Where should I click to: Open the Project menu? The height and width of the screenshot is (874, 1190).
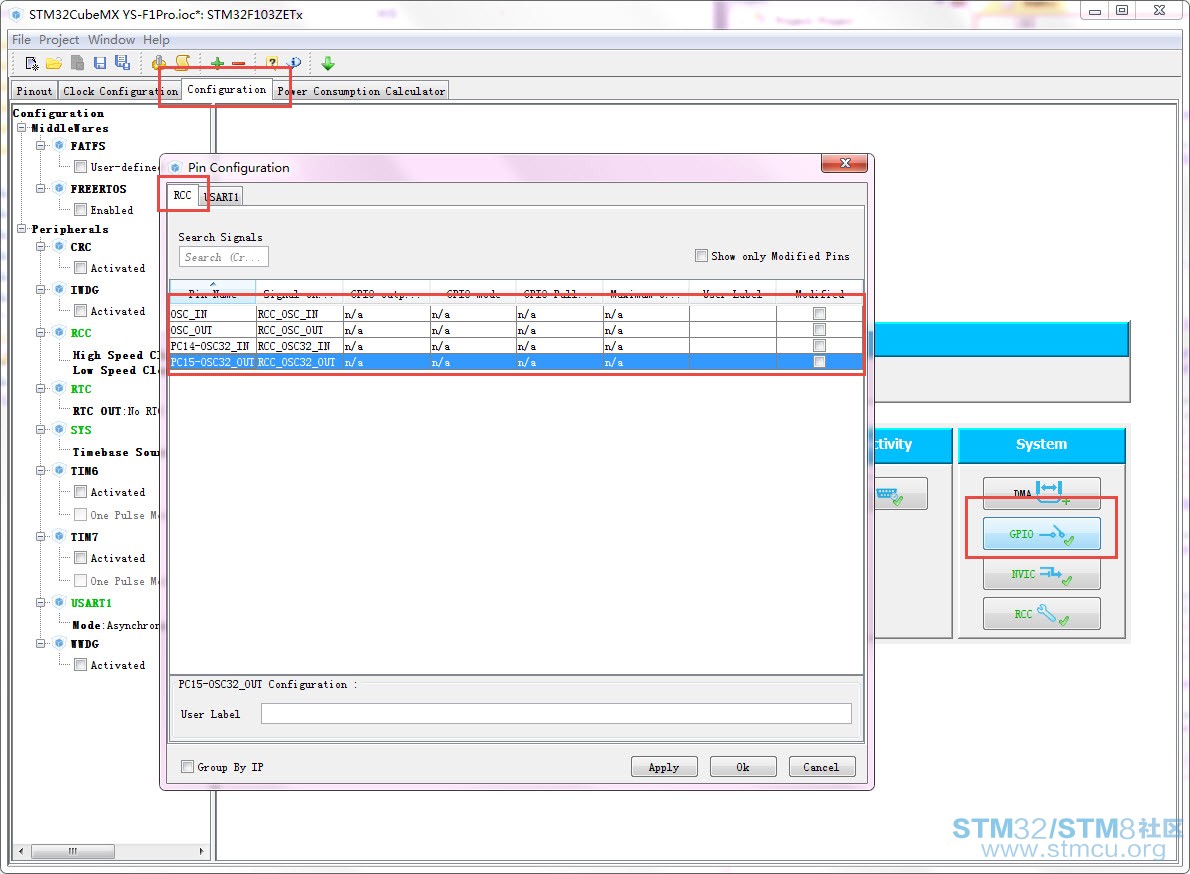59,39
